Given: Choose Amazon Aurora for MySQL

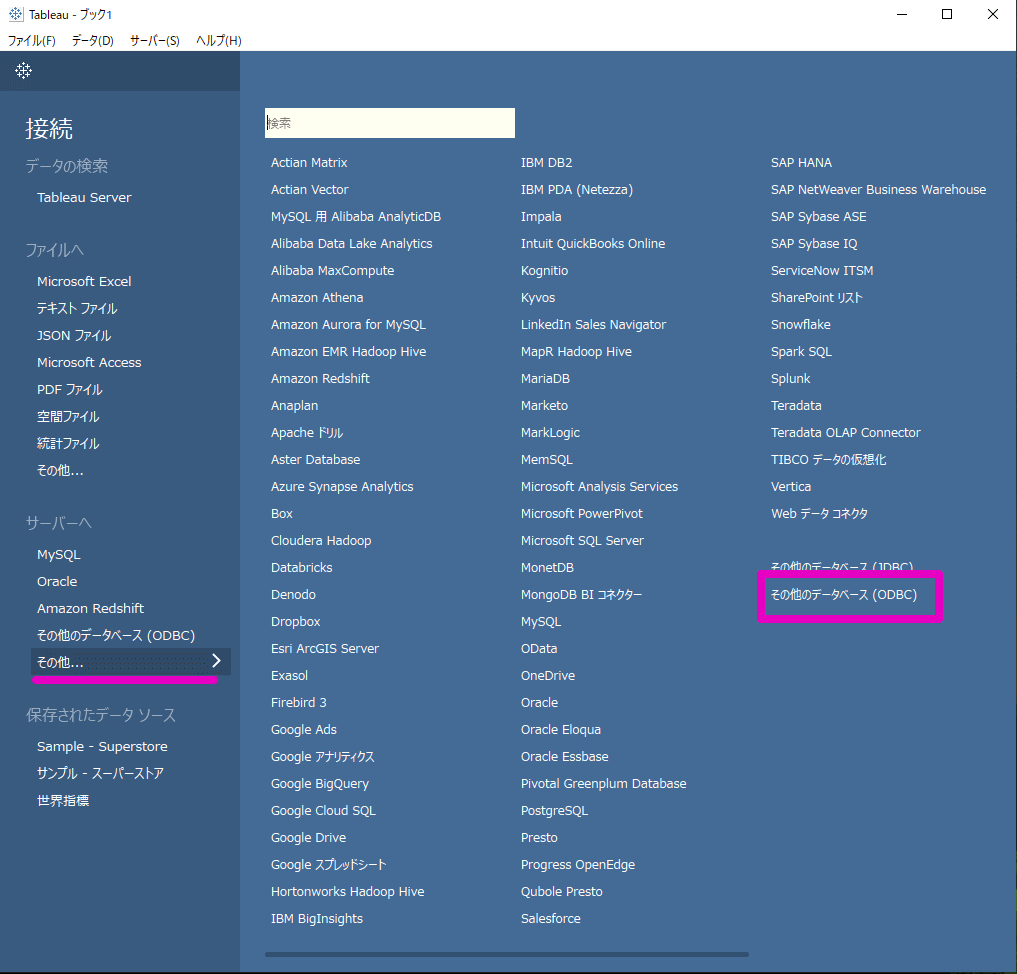Looking at the screenshot, I should click(348, 325).
